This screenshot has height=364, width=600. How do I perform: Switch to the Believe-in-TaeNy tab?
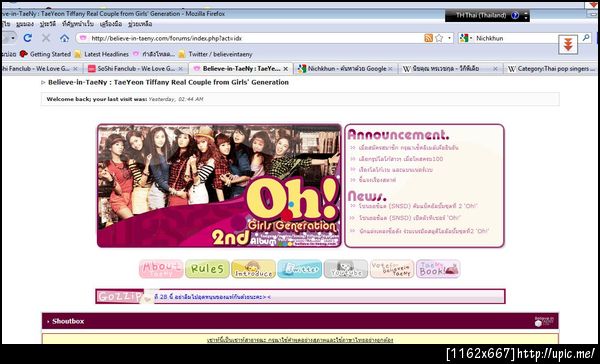241,69
